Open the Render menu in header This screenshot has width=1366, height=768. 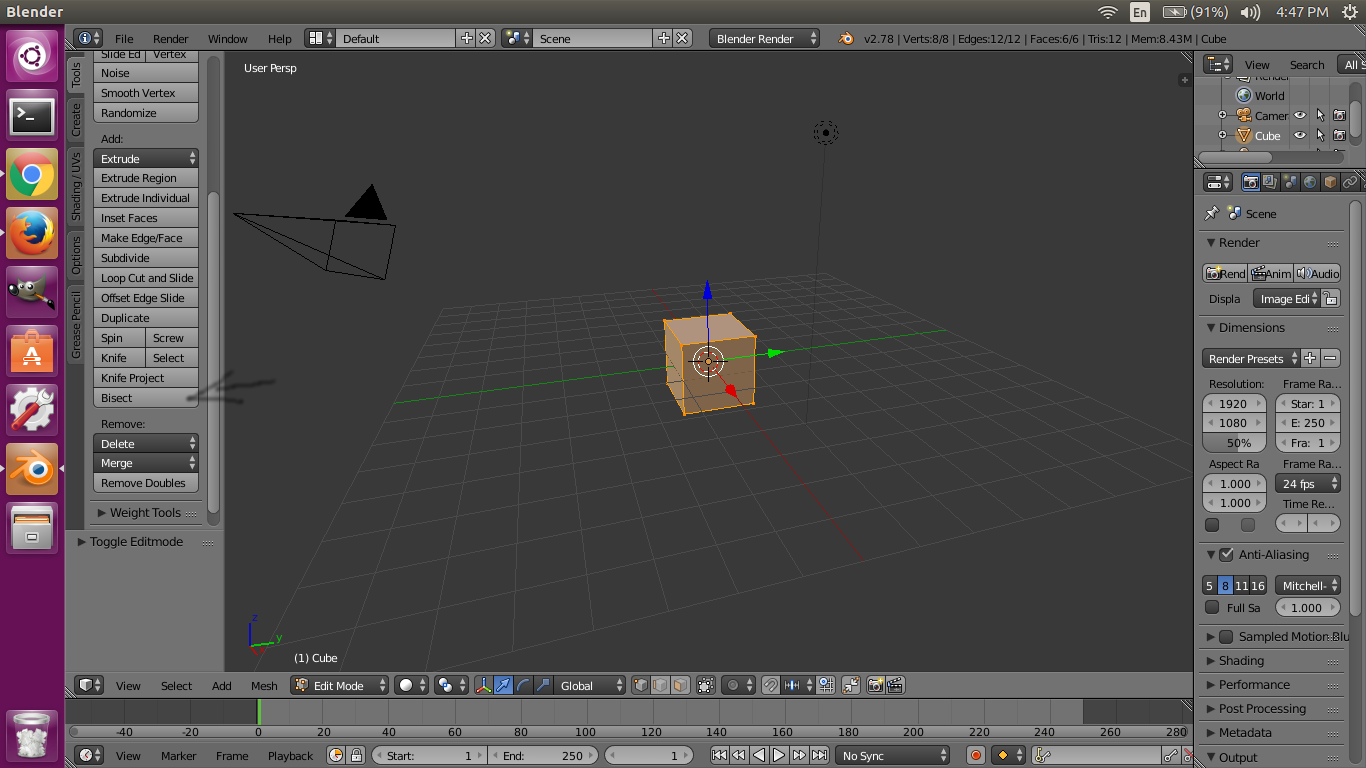pos(171,38)
